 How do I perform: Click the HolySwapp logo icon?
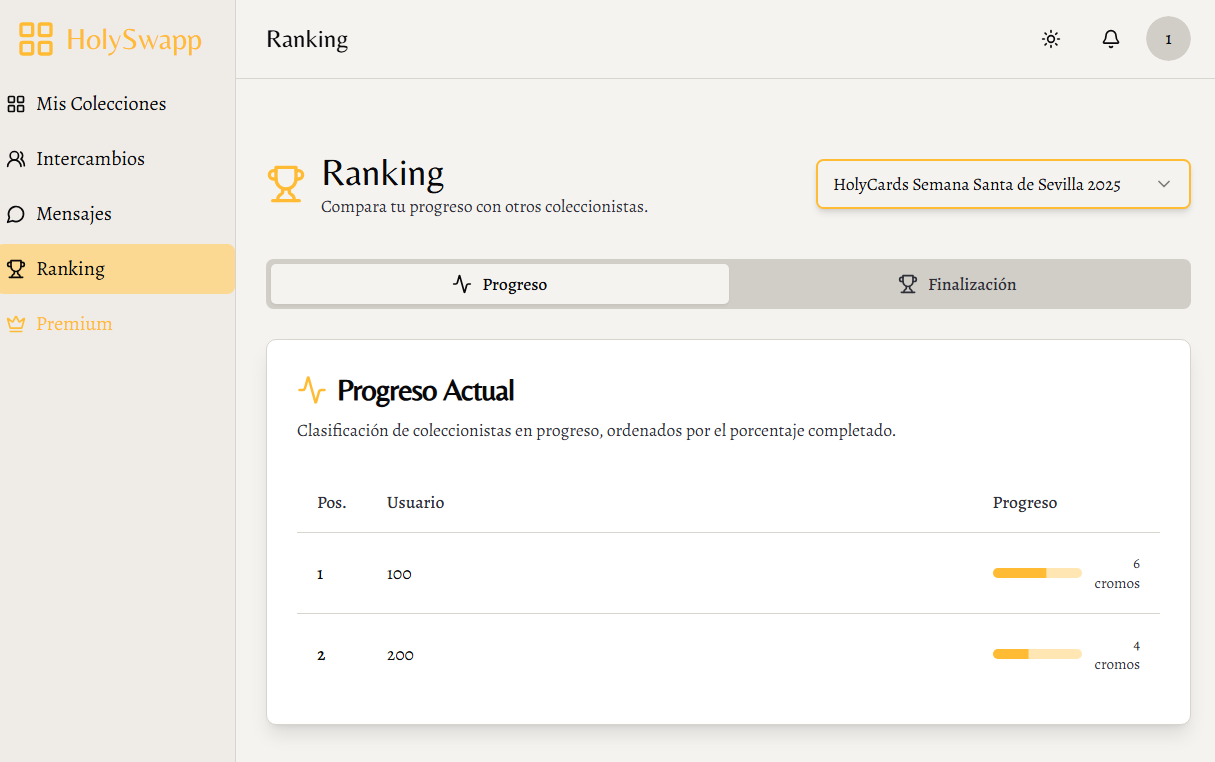[x=36, y=39]
